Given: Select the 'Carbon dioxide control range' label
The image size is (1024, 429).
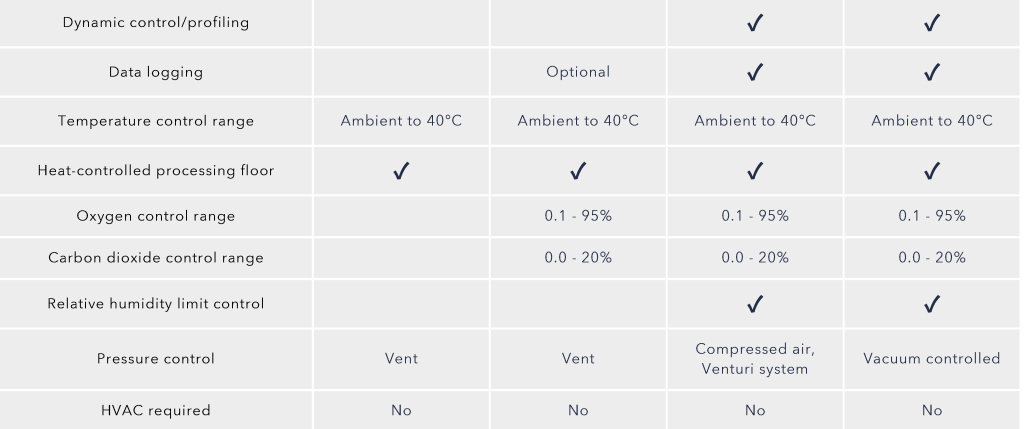Looking at the screenshot, I should pos(156,258).
